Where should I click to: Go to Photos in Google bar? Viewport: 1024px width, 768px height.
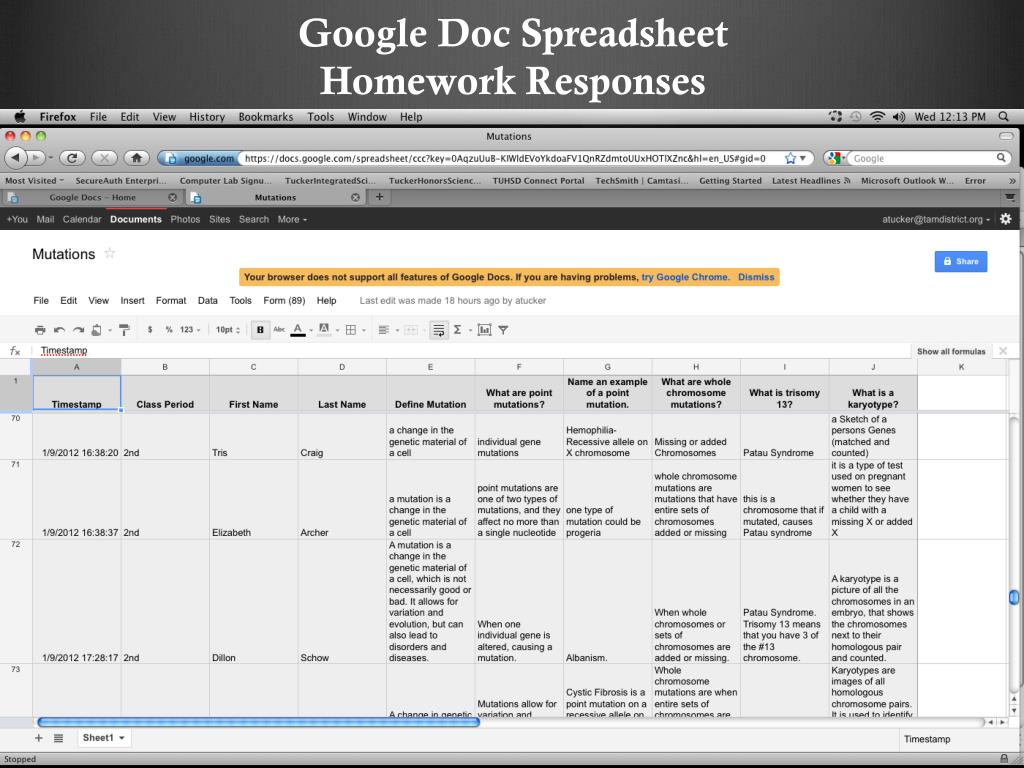tap(185, 219)
